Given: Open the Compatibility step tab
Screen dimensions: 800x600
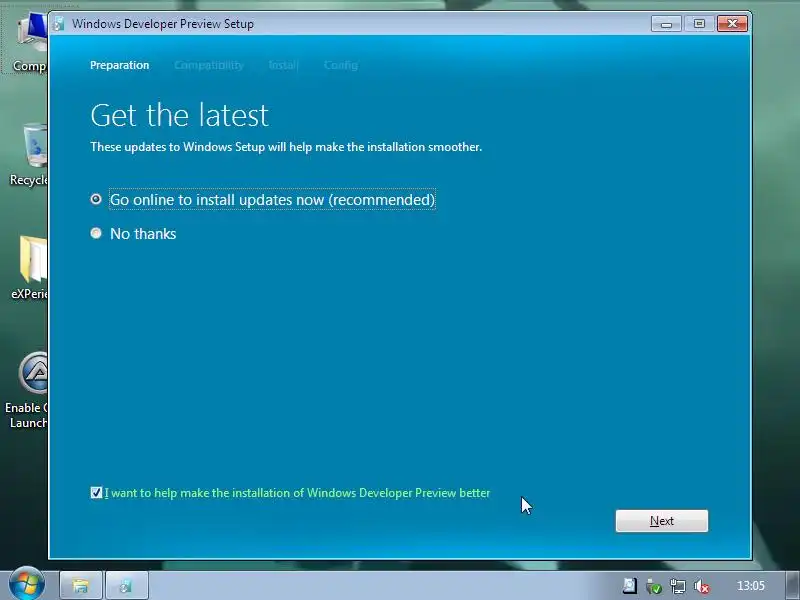Looking at the screenshot, I should coord(209,65).
